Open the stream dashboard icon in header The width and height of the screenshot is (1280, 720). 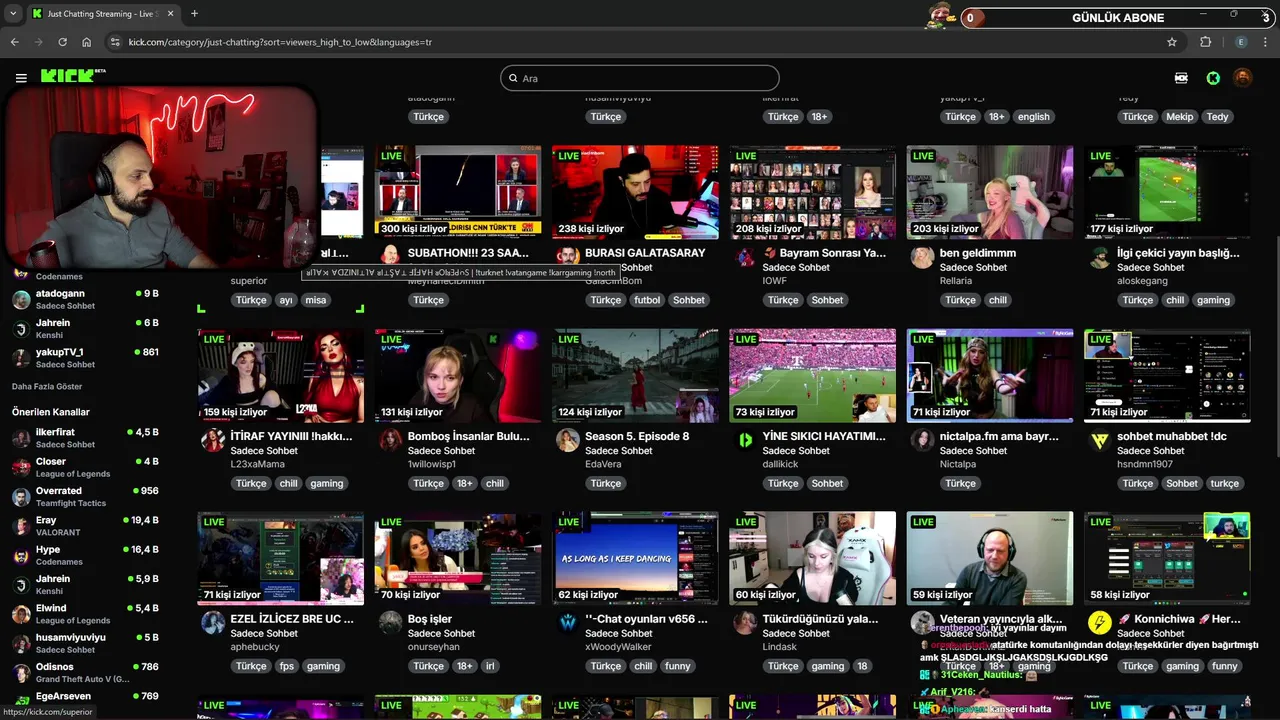coord(1182,78)
